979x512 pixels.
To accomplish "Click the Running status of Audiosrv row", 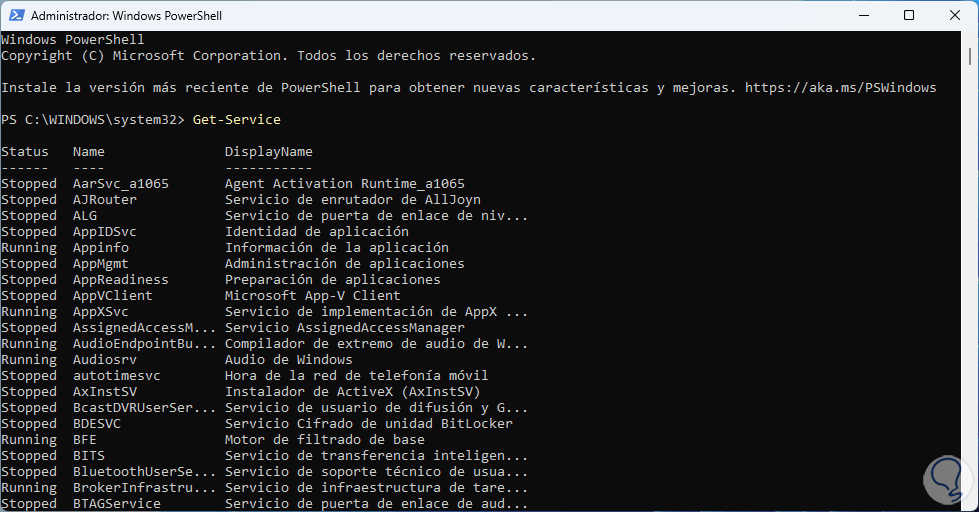I will [x=29, y=360].
